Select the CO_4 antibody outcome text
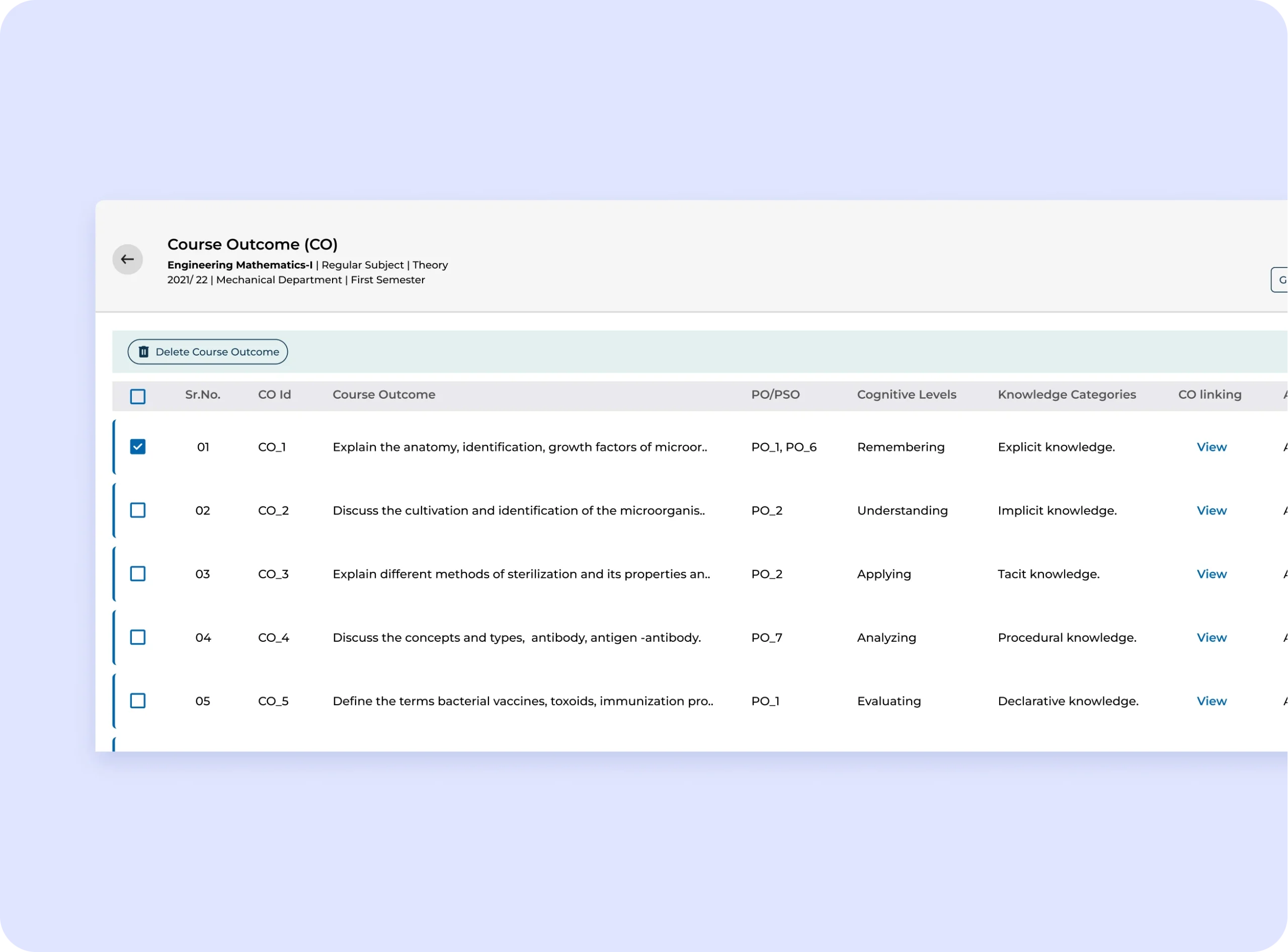This screenshot has height=952, width=1288. 516,637
